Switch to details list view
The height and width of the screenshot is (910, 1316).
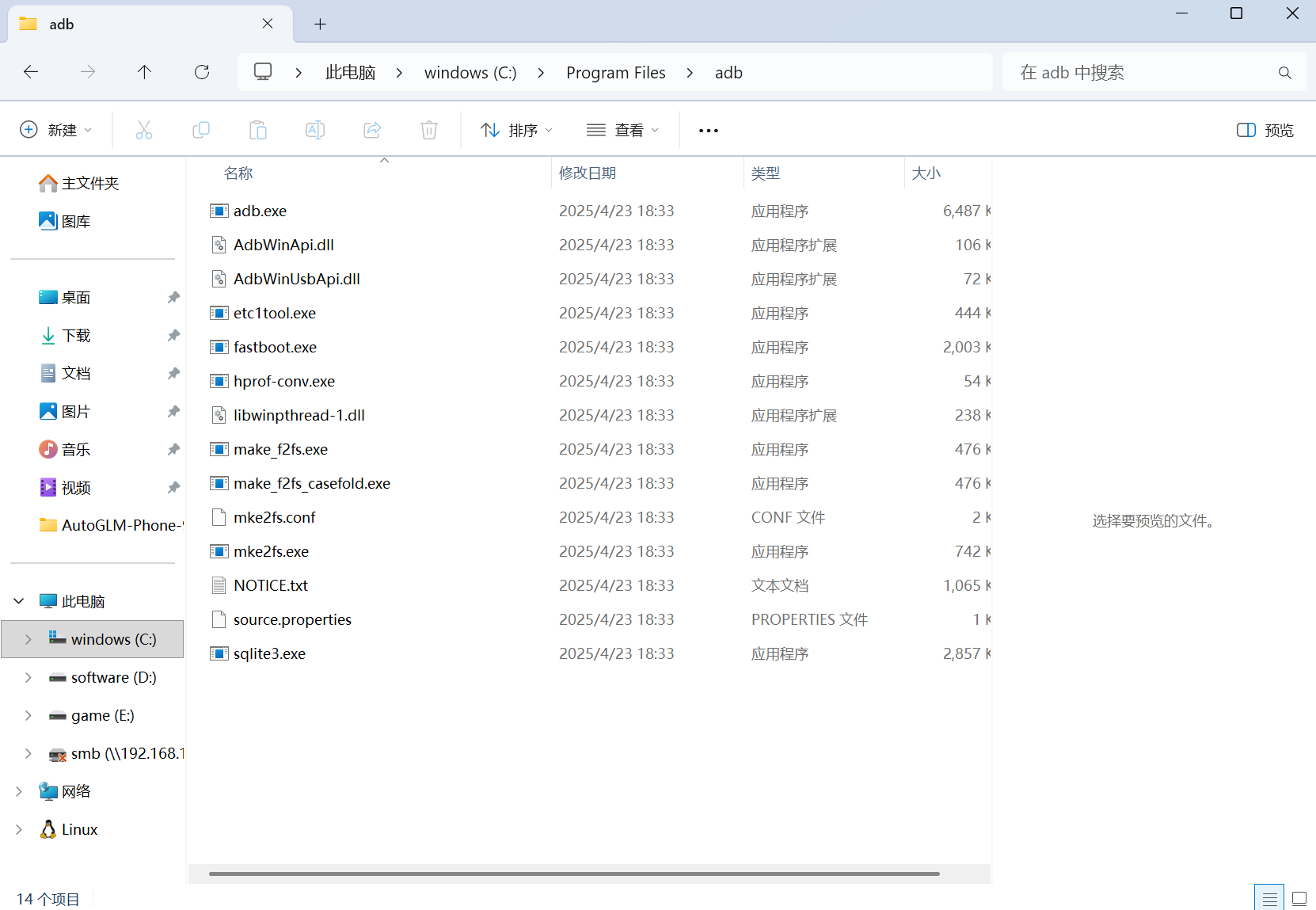[x=1269, y=898]
